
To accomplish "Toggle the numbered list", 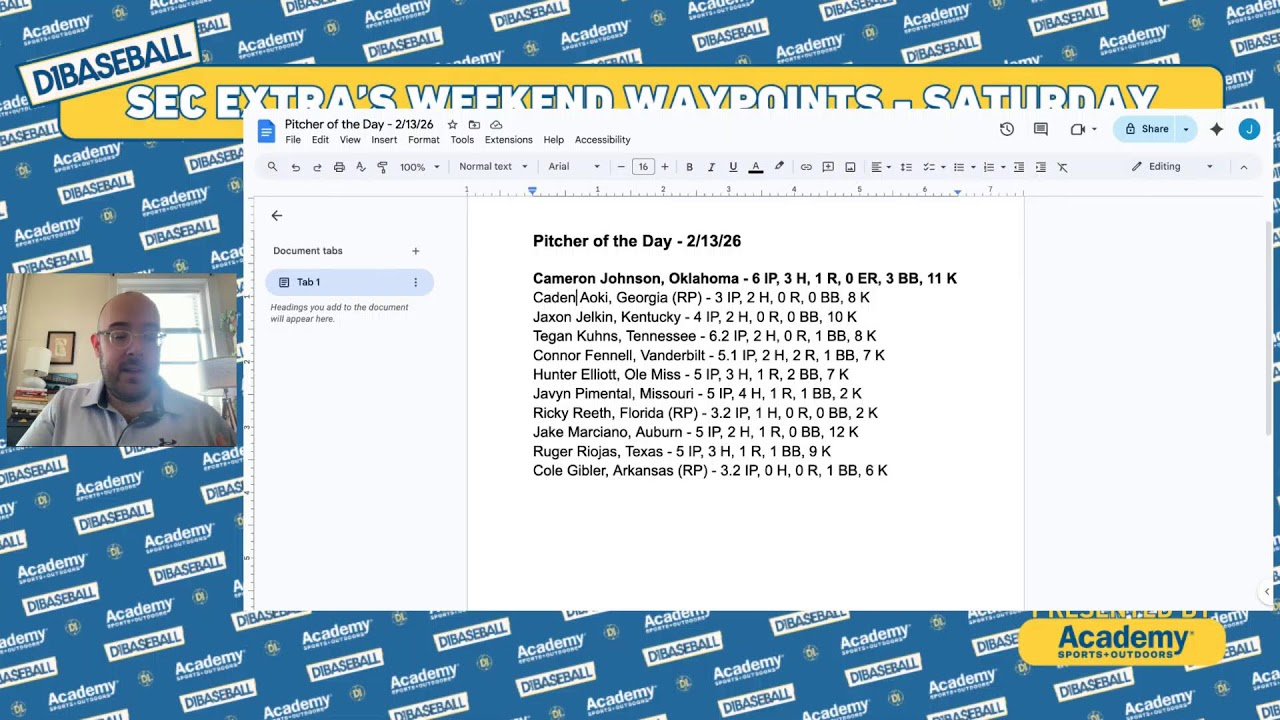I will (988, 167).
